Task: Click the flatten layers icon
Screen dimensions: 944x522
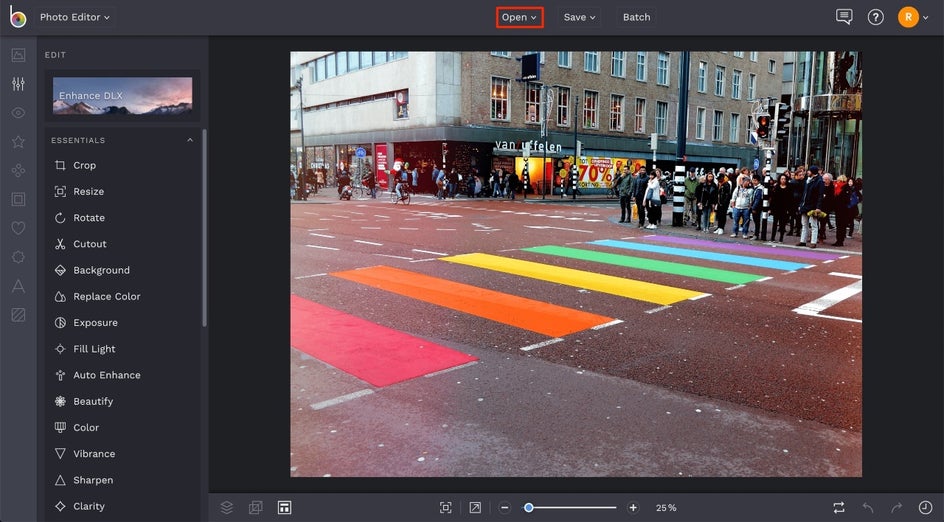Action: tap(255, 508)
